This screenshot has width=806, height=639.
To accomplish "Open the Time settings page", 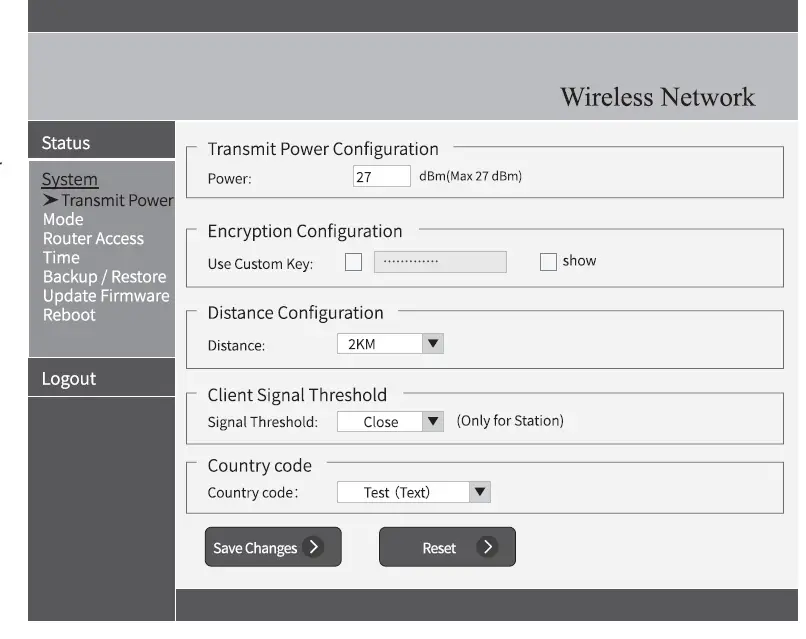I will tap(61, 258).
